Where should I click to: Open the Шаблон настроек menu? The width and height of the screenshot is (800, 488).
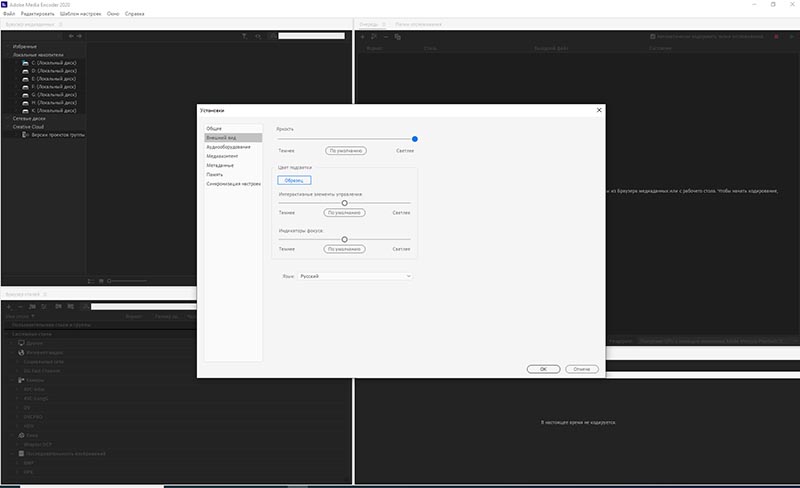click(x=81, y=14)
